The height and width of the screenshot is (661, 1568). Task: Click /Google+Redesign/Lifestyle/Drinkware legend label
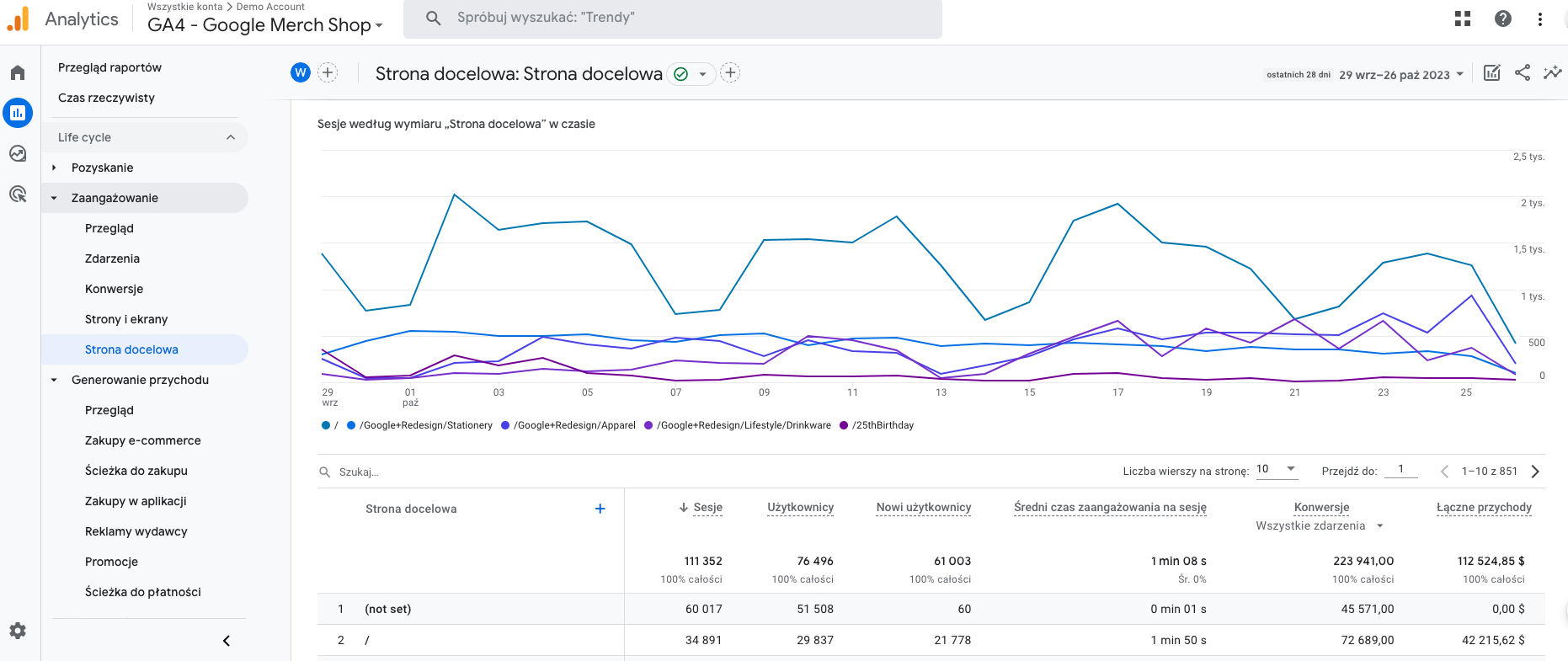pos(744,425)
